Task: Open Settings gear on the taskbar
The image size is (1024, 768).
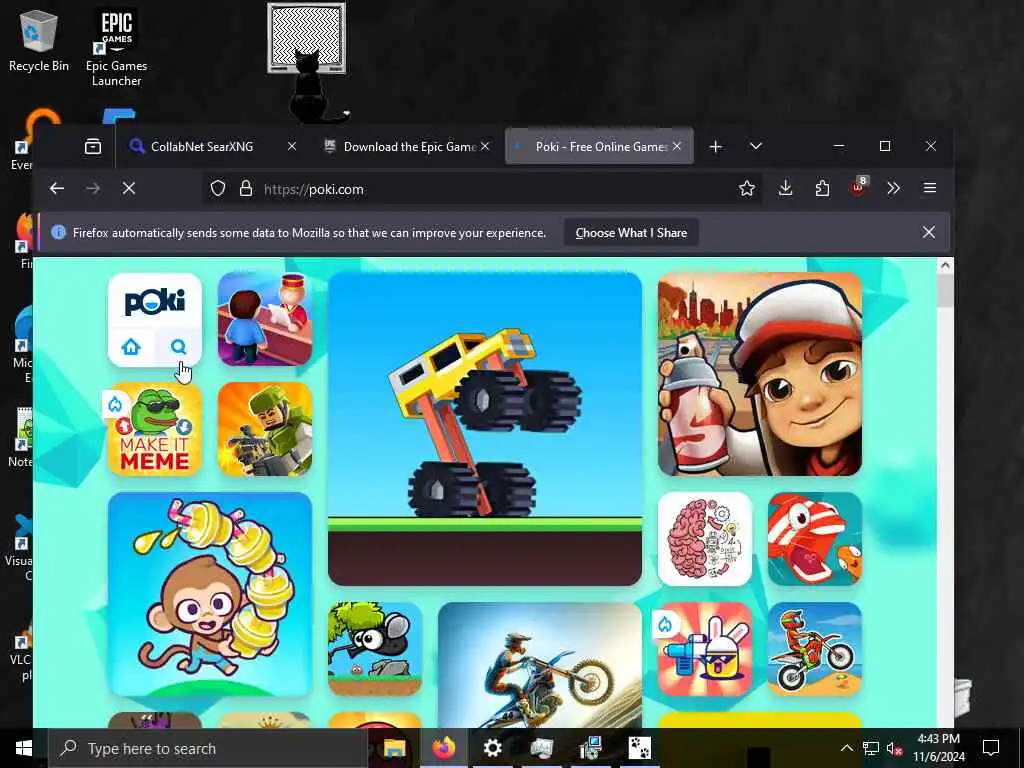Action: [492, 748]
